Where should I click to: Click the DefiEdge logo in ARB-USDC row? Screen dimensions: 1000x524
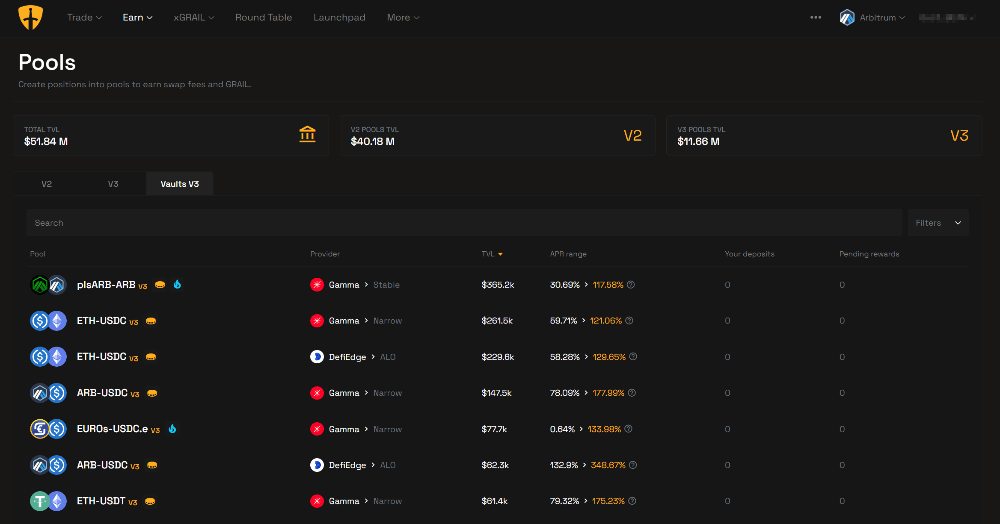click(317, 465)
